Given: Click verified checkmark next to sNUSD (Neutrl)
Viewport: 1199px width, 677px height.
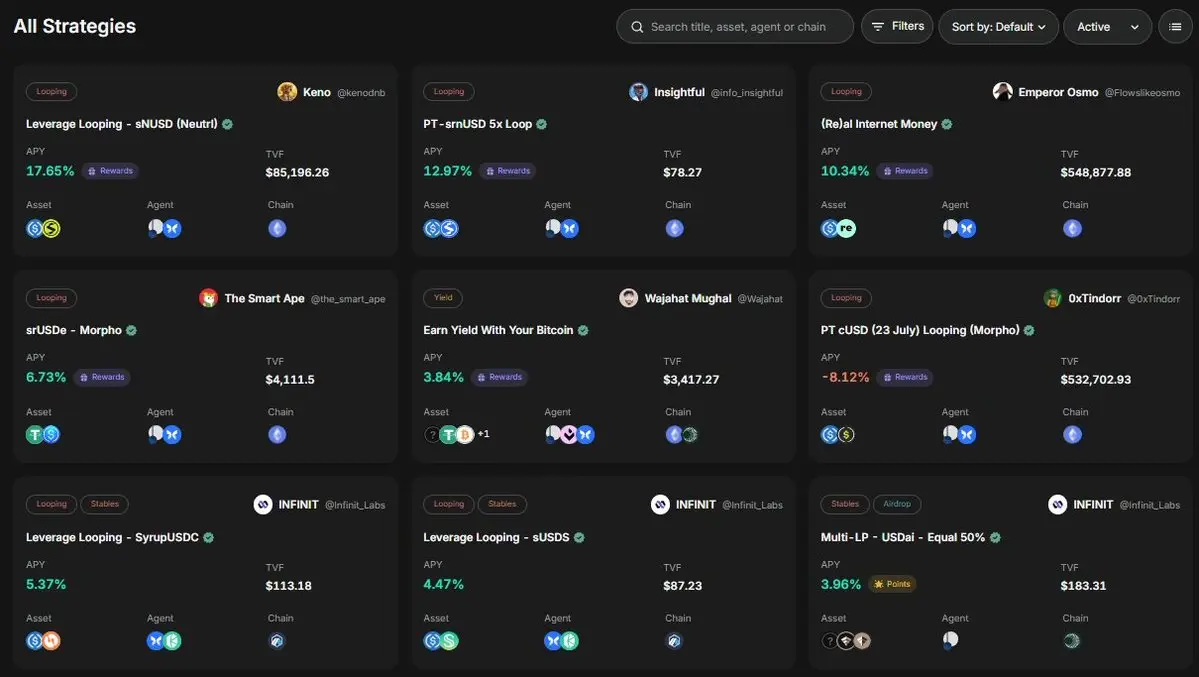Looking at the screenshot, I should [x=227, y=124].
